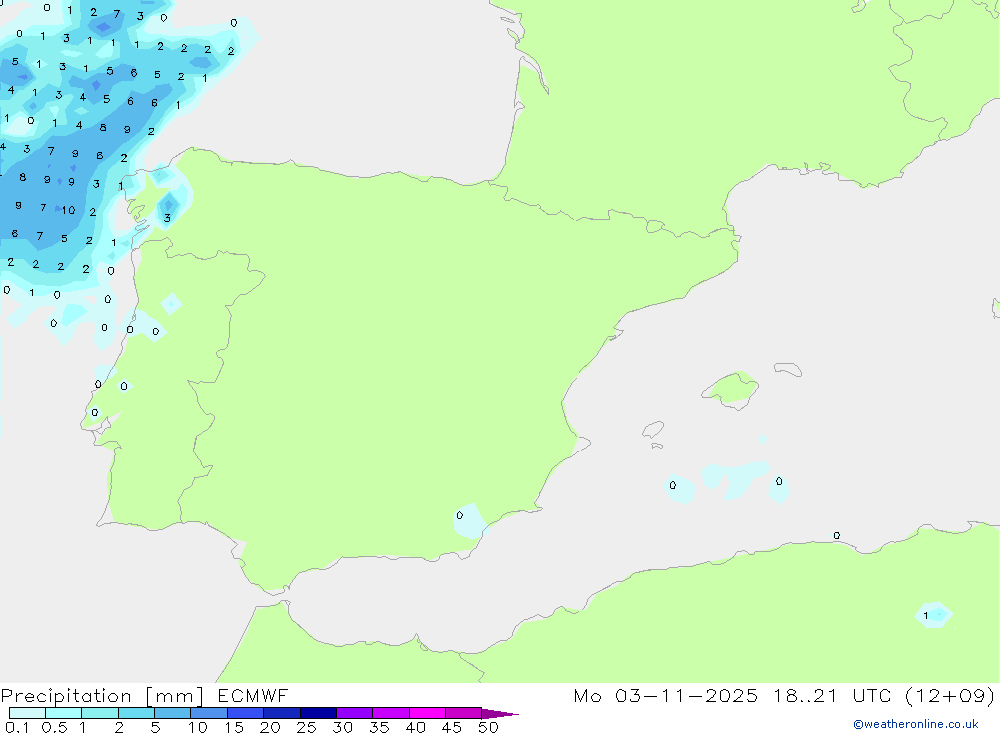
Task: Pick the 2–5 mm legend swatch
Action: [136, 713]
